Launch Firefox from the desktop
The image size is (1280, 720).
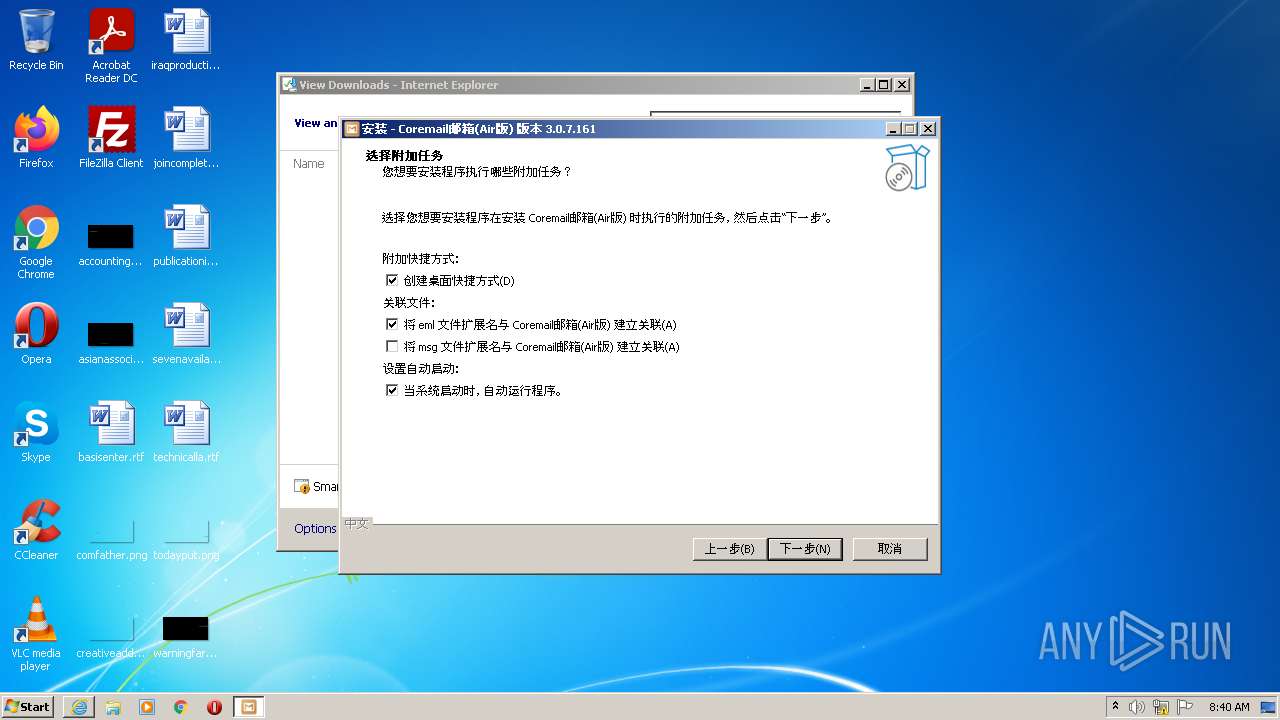[36, 138]
